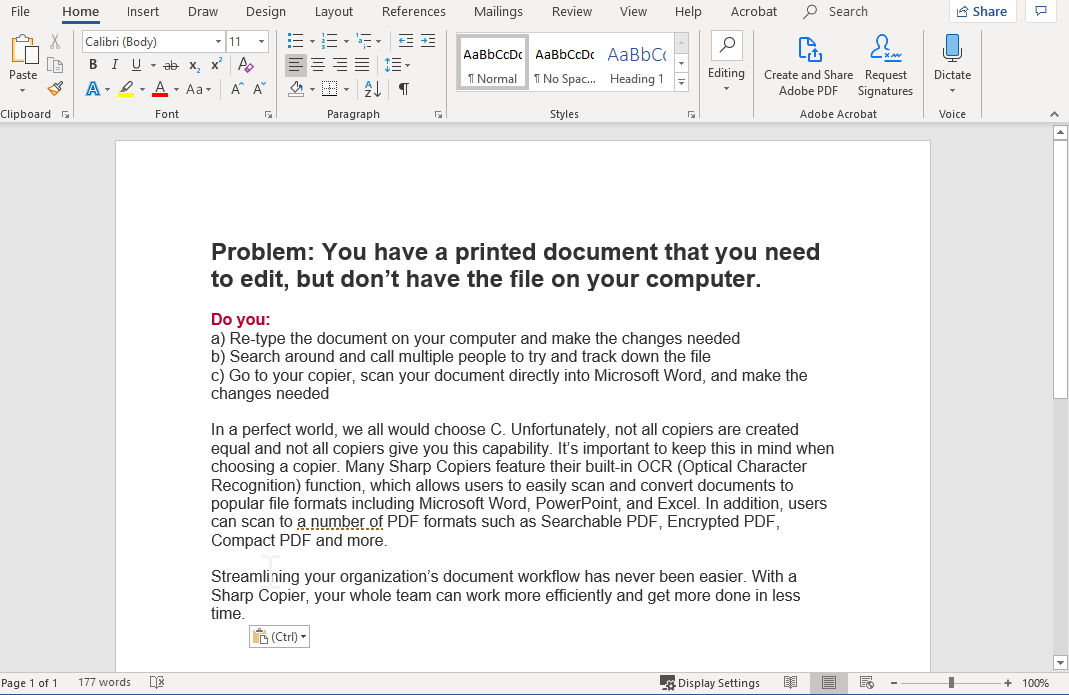Click the Paste clipboard icon
Image resolution: width=1069 pixels, height=695 pixels.
click(23, 50)
